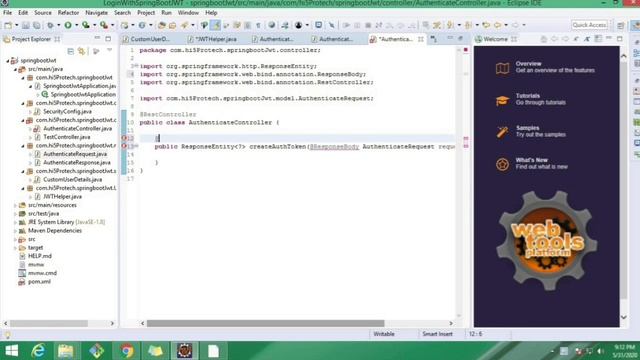Screen dimensions: 640x360
Task: Click the Debug bug icon
Action: pyautogui.click(x=50, y=25)
